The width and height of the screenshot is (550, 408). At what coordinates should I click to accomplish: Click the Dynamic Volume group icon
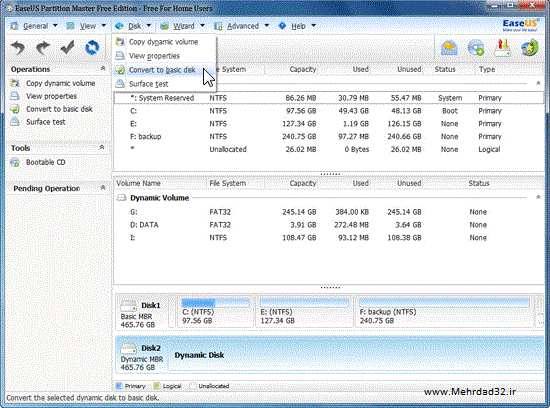coord(121,198)
